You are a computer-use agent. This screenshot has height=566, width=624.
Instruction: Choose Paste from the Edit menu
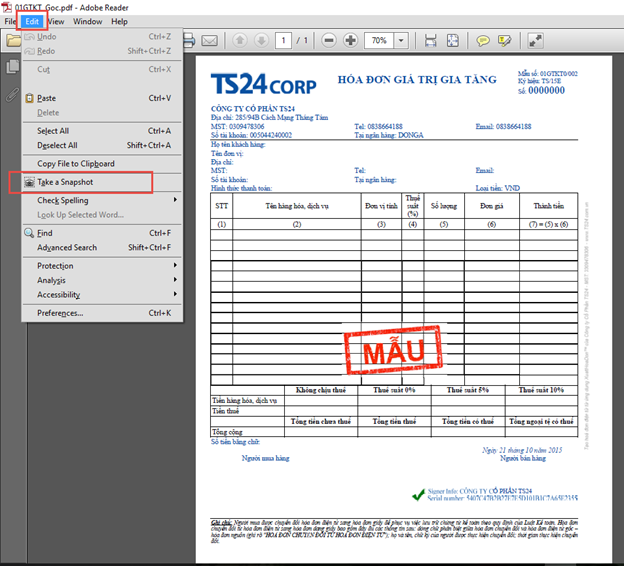tap(102, 98)
